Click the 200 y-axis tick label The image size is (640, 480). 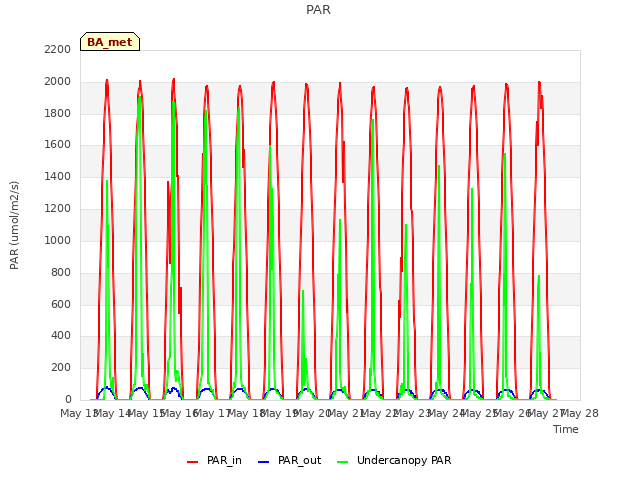point(61,367)
